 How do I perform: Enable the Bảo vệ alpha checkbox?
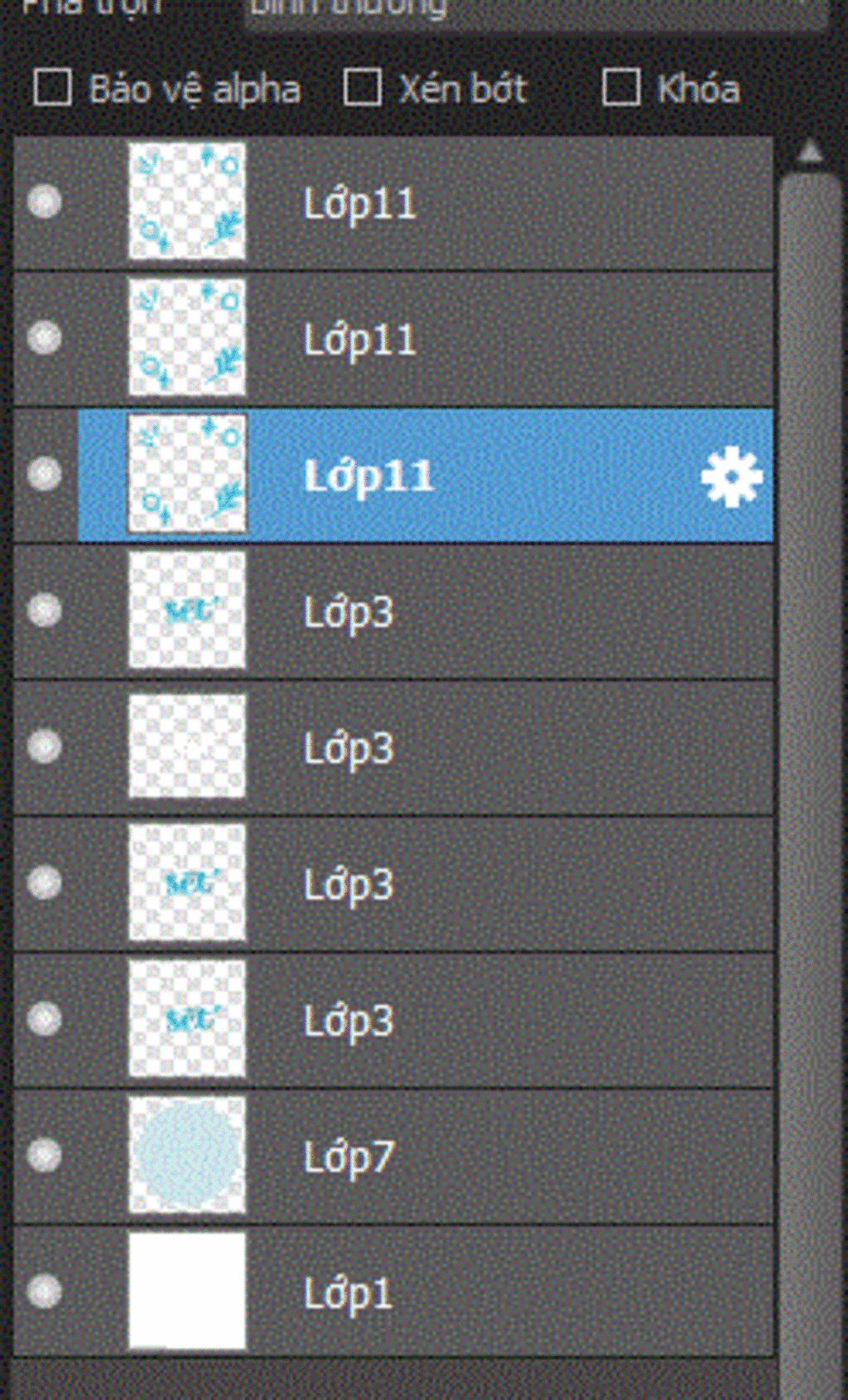pyautogui.click(x=52, y=88)
